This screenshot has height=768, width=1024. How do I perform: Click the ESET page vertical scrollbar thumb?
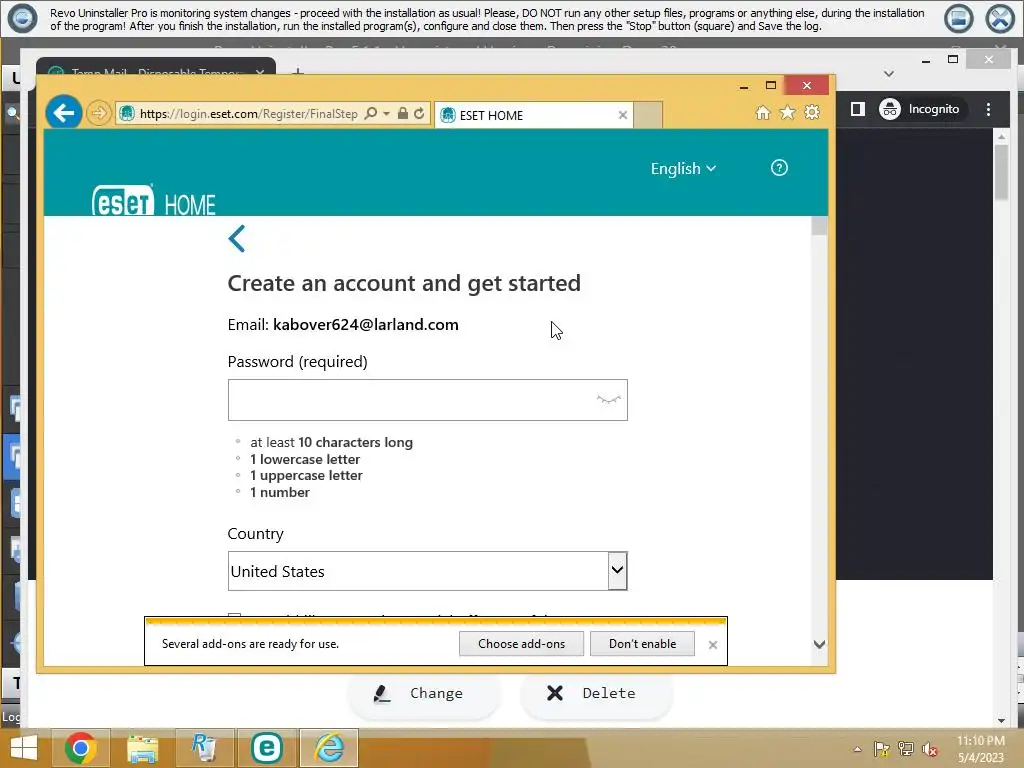[820, 226]
